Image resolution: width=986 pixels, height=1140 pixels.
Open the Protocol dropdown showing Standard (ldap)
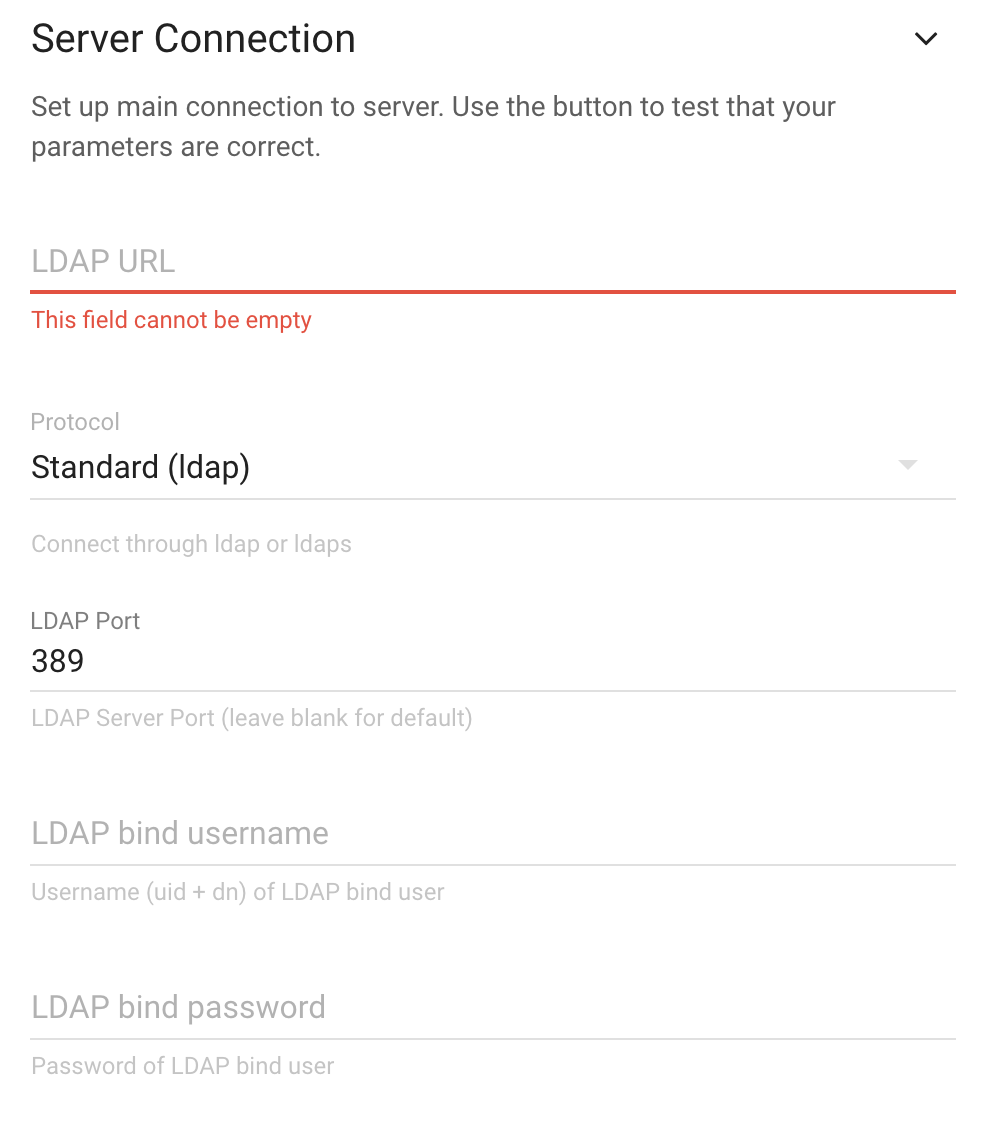coord(492,467)
